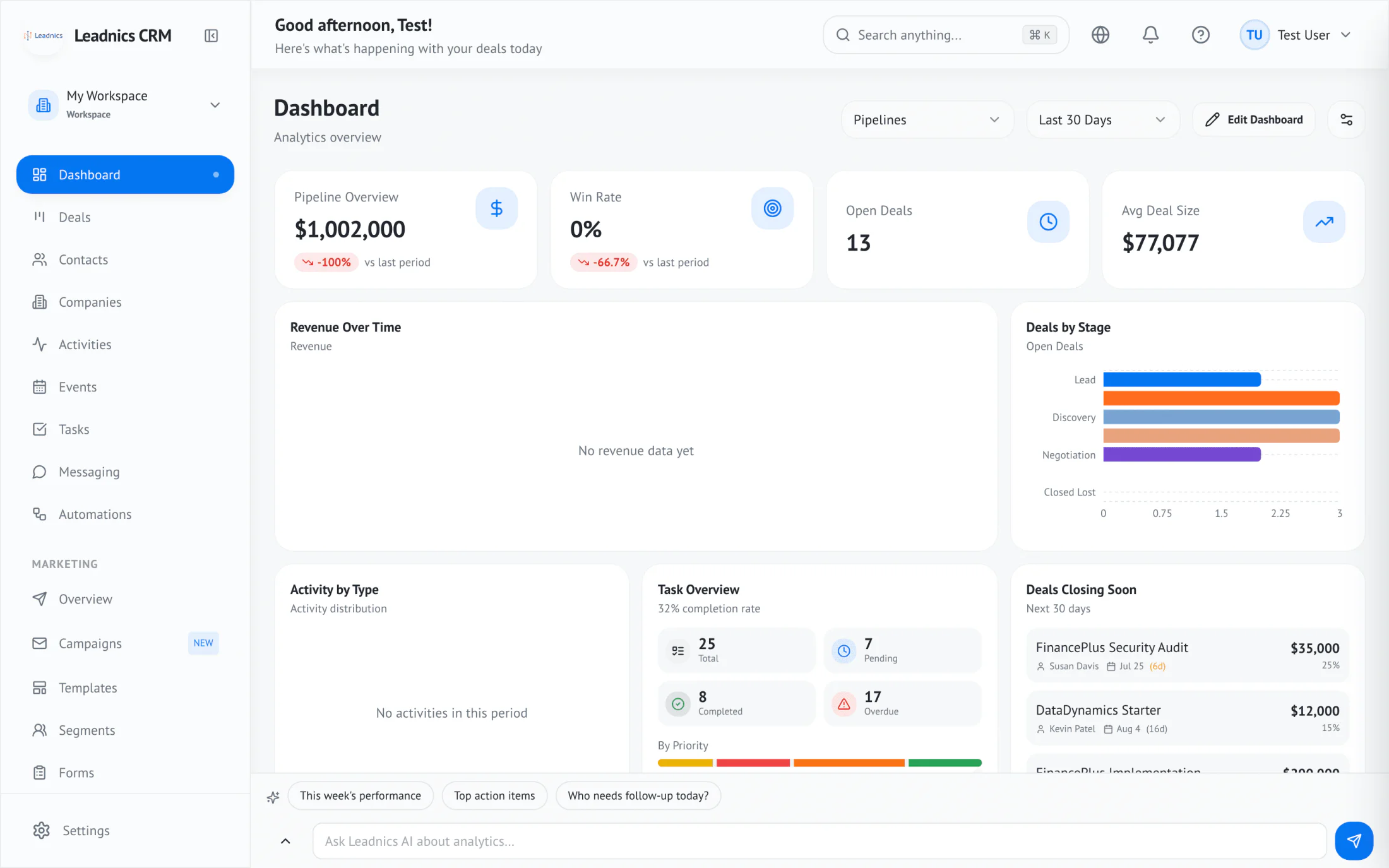Select Who needs follow-up today suggestion

tap(638, 795)
